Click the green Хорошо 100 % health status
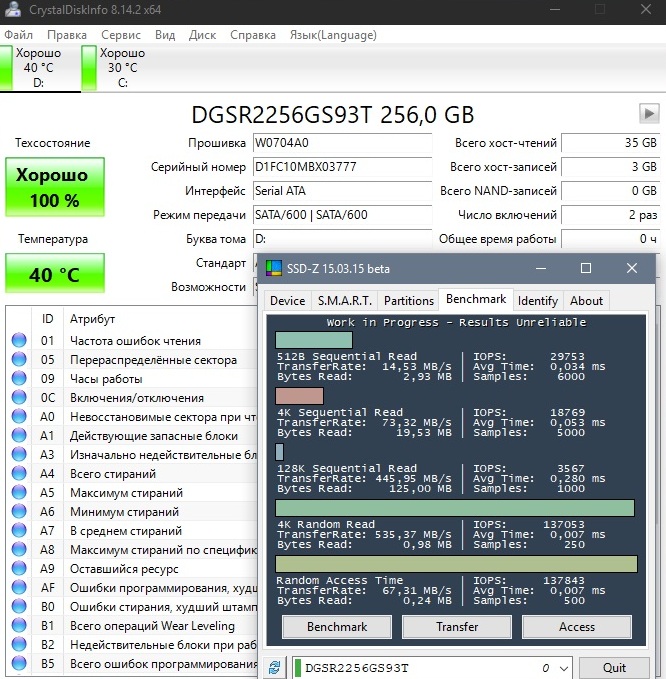The image size is (666, 679). coord(54,187)
